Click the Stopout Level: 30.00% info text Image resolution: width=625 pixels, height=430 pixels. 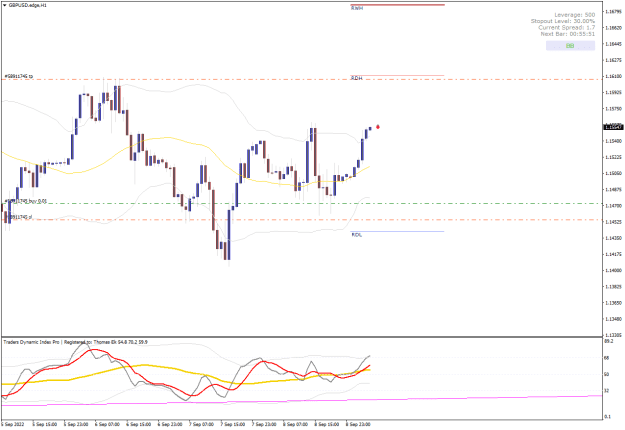click(x=563, y=21)
